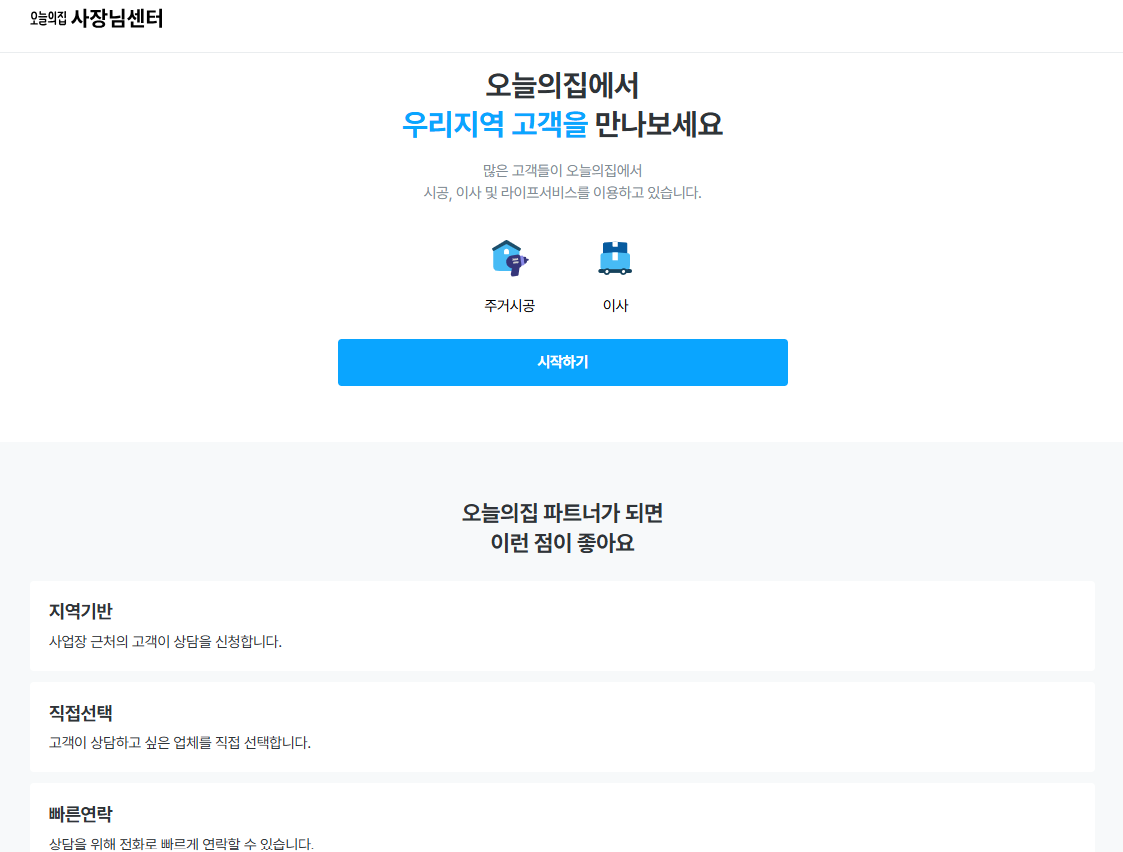Click the 고객이 상담하고 싶은 업체를 직접 선택합니다 text
The height and width of the screenshot is (852, 1123).
(x=180, y=742)
